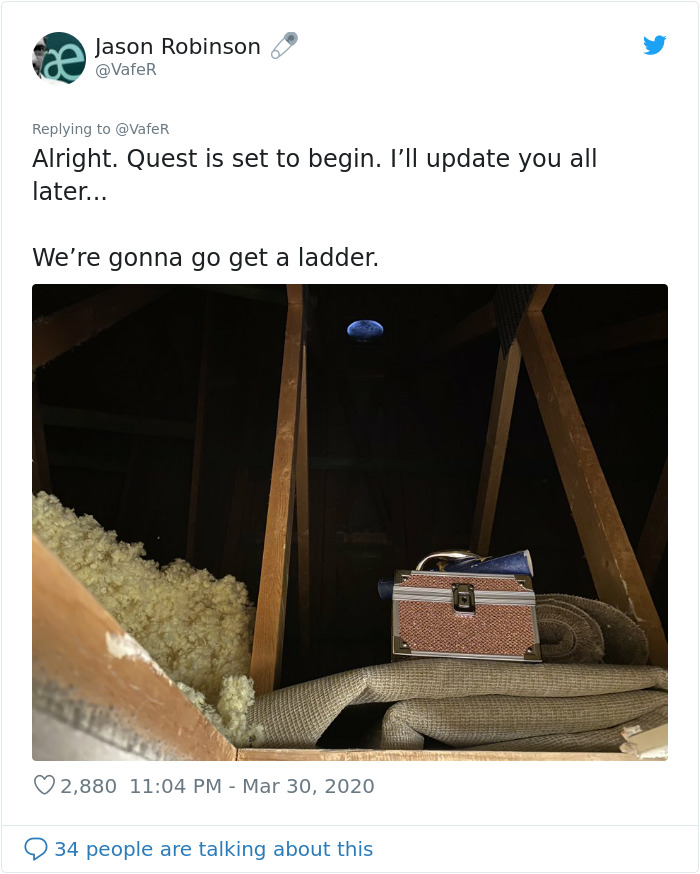Click the safety pin emoji beside the name
Image resolution: width=700 pixels, height=874 pixels.
284,45
